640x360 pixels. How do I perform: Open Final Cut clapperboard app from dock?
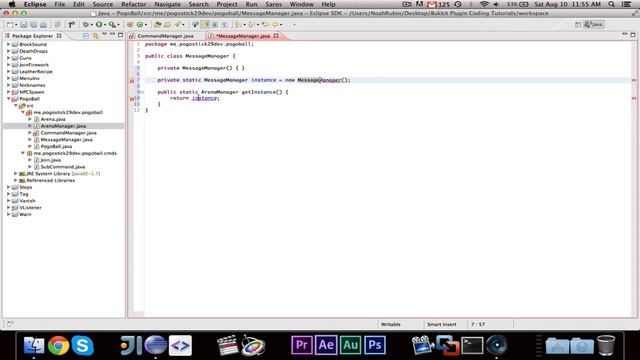click(227, 345)
